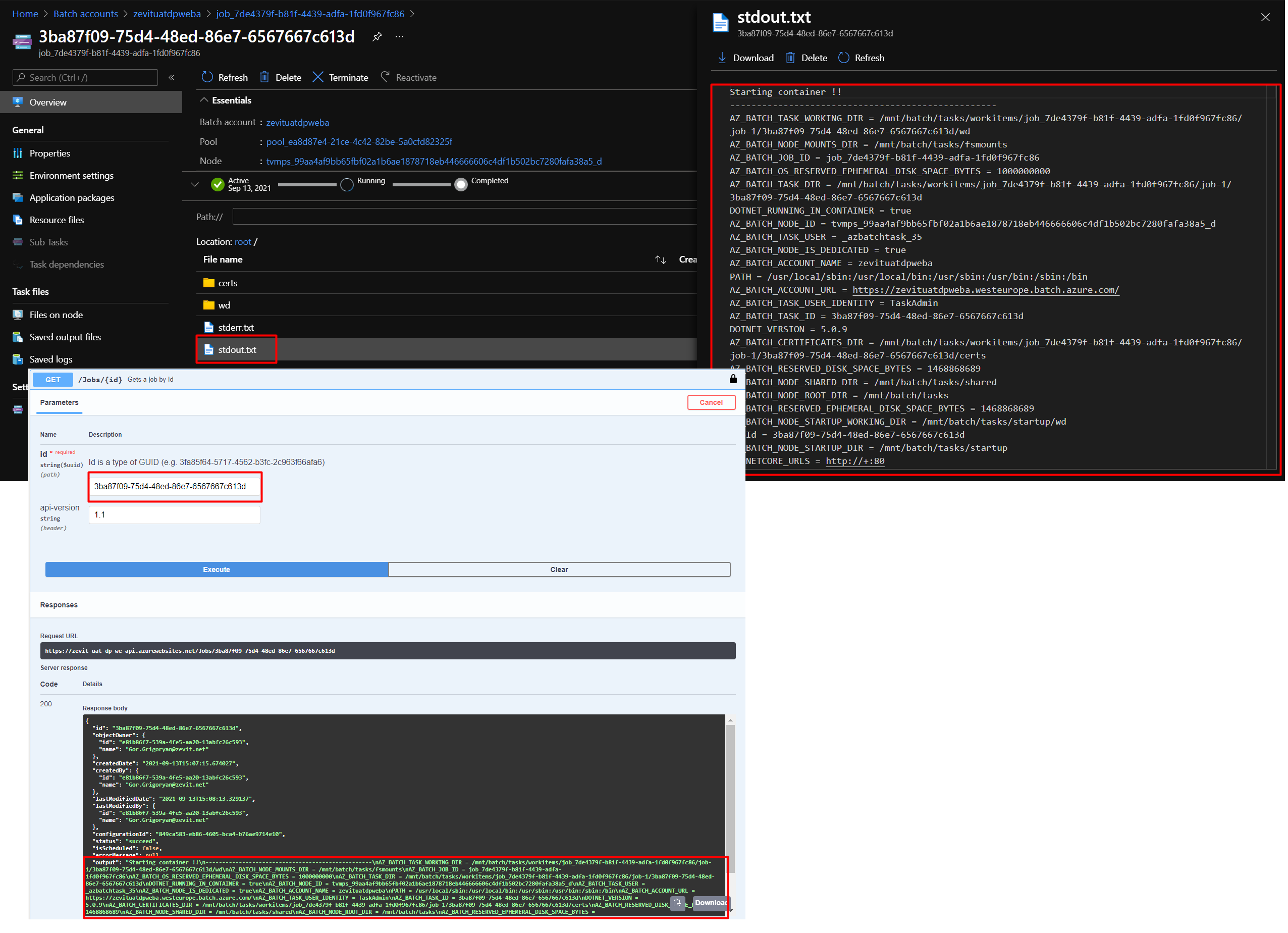Screen dimensions: 1288x933
Task: Open the stdout.txt file row
Action: 447,350
